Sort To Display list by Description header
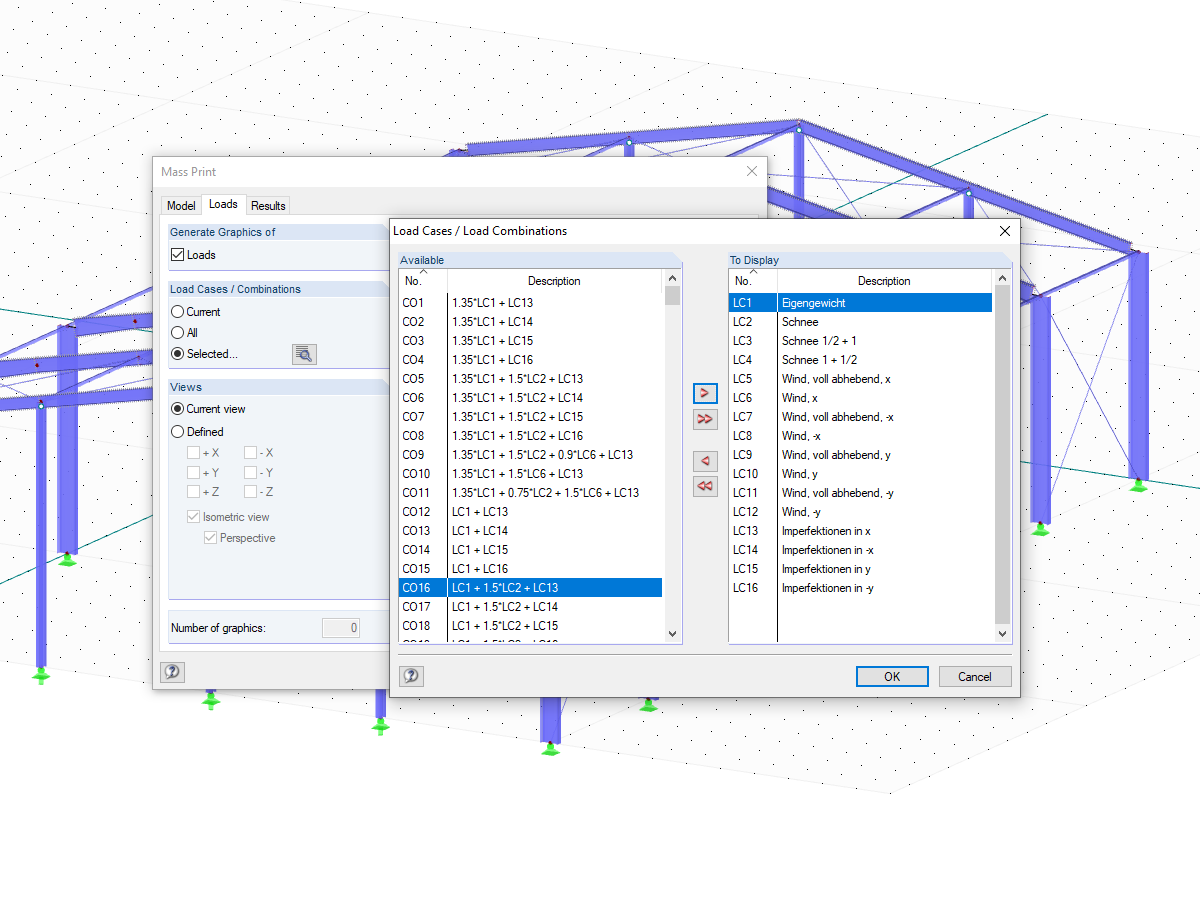The width and height of the screenshot is (1200, 900). (x=884, y=280)
